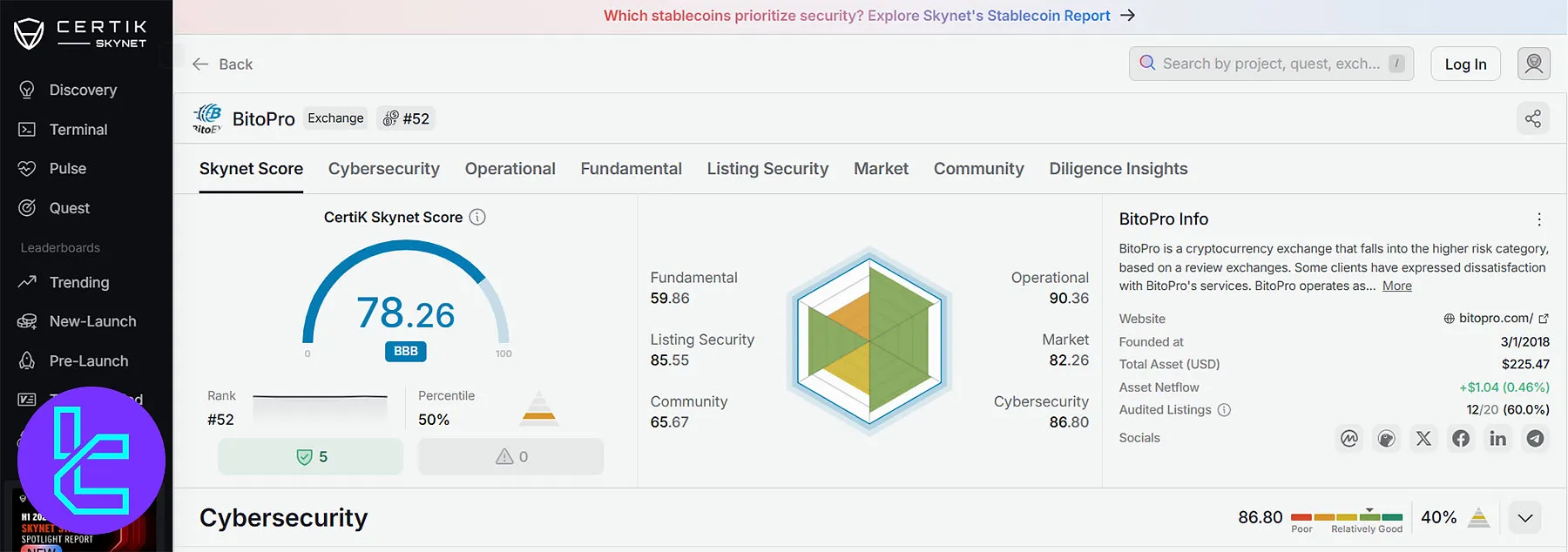Click the banner arrow icon

(1128, 16)
